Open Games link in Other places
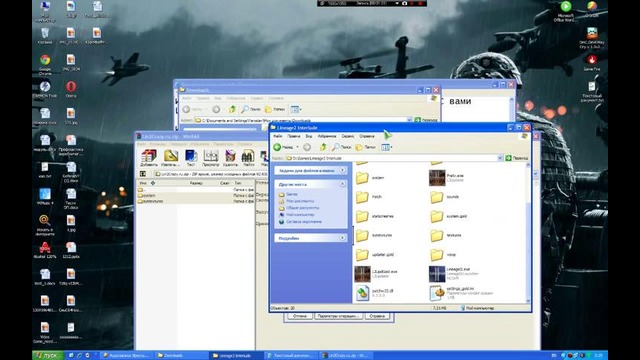The height and width of the screenshot is (360, 640). click(x=289, y=194)
